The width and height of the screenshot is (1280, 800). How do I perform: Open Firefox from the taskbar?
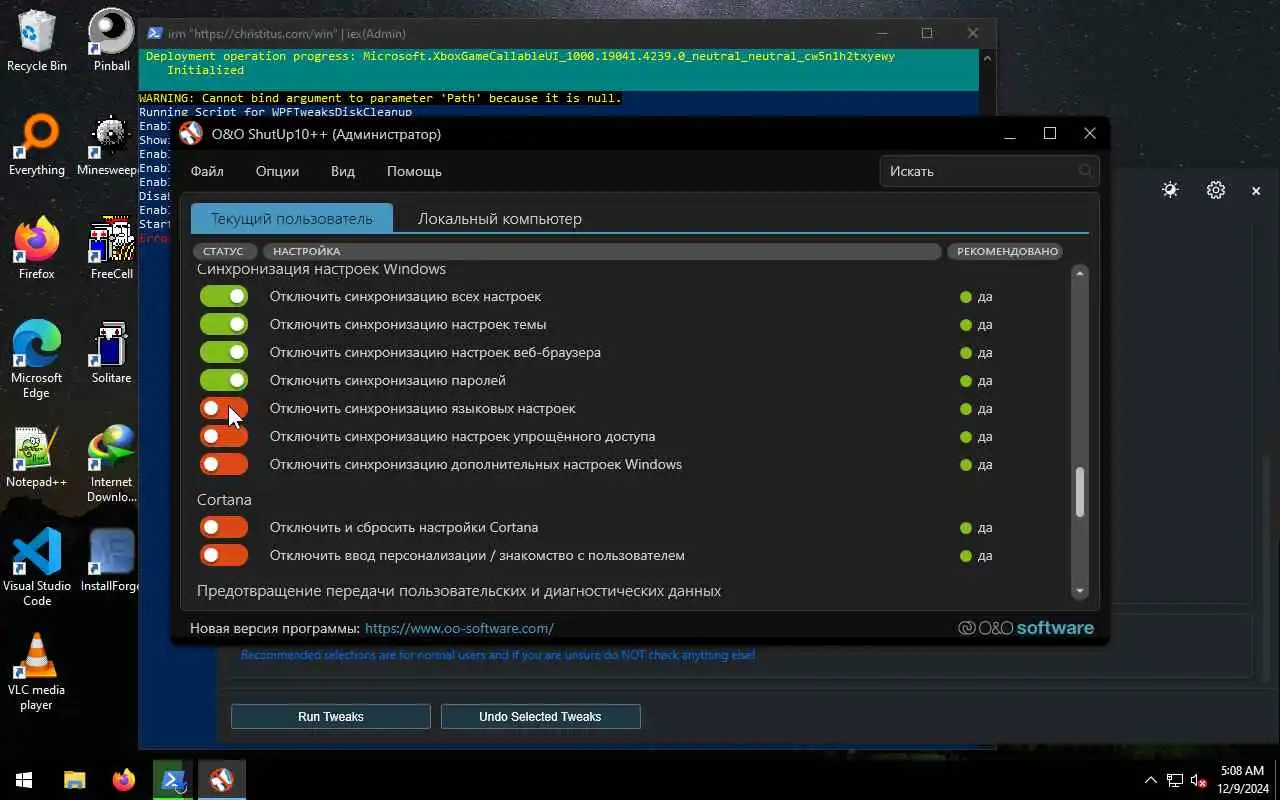pyautogui.click(x=124, y=780)
